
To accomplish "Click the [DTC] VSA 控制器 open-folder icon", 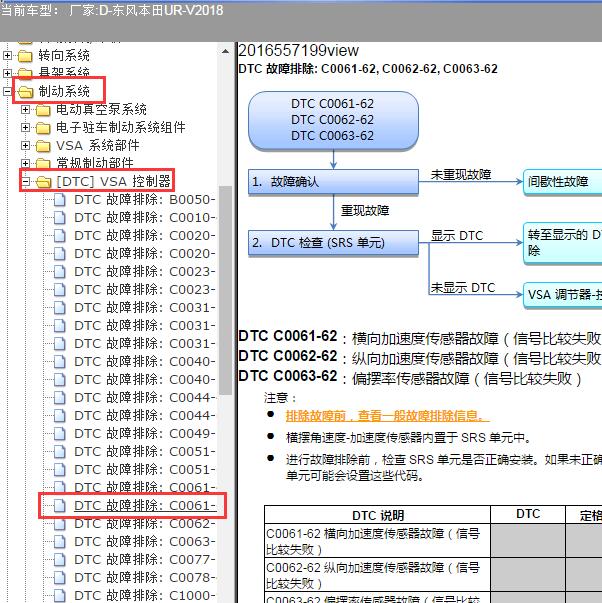I will [42, 182].
